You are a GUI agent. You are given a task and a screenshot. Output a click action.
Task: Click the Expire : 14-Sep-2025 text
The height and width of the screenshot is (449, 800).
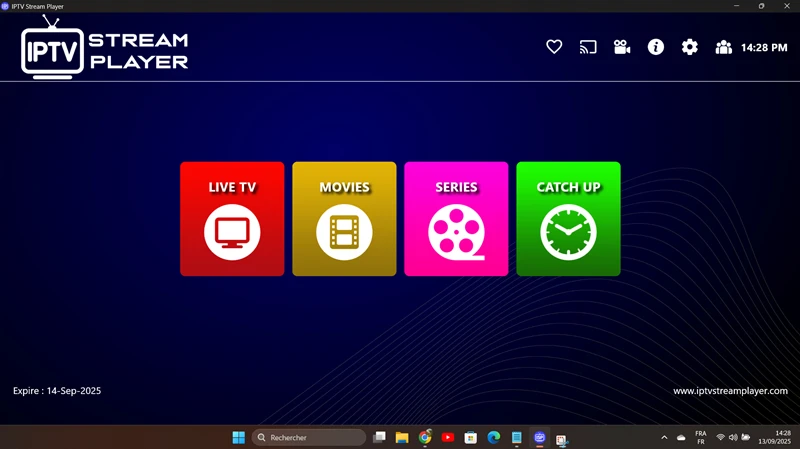pos(57,391)
